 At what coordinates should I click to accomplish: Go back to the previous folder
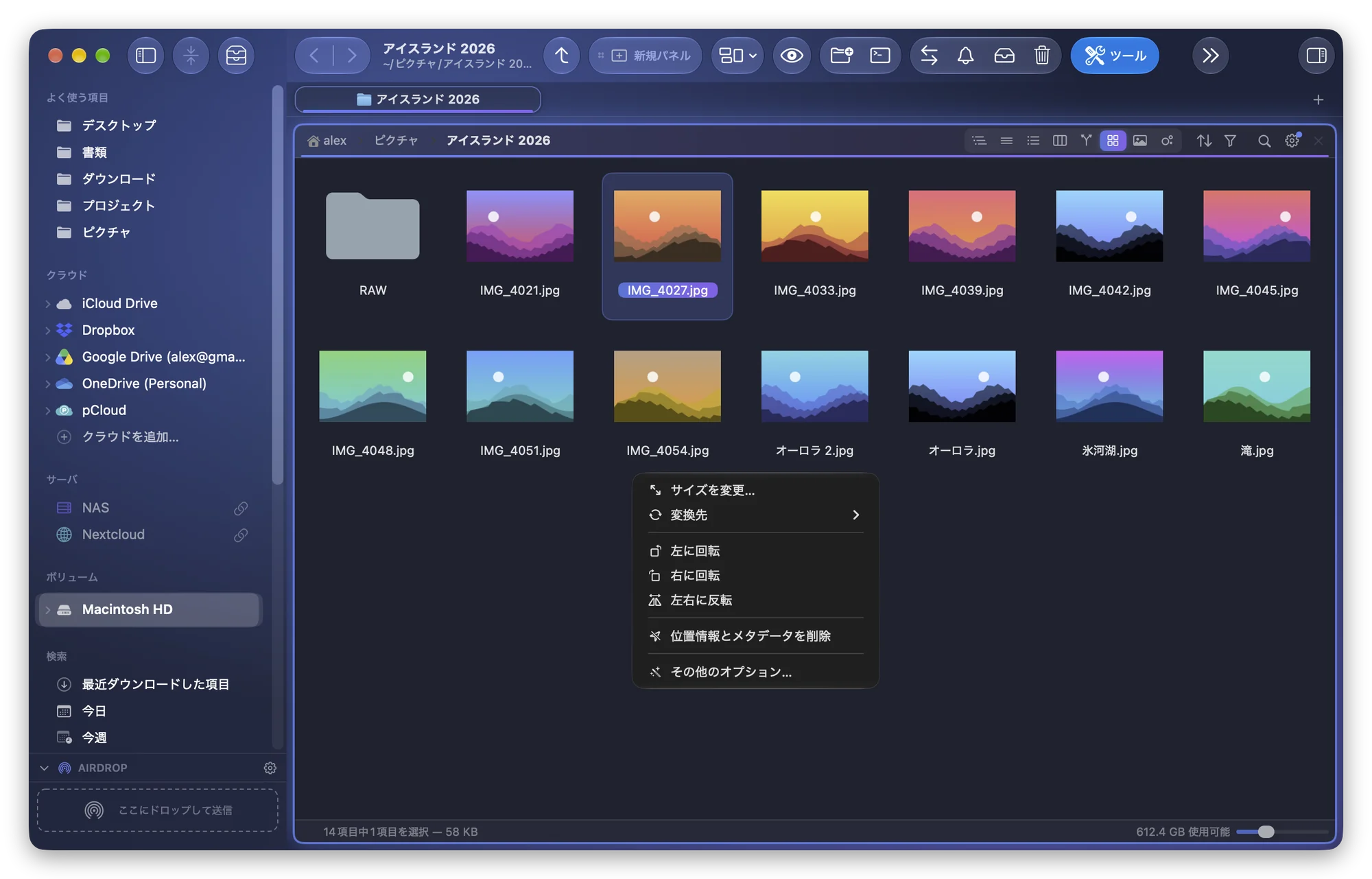pyautogui.click(x=314, y=56)
